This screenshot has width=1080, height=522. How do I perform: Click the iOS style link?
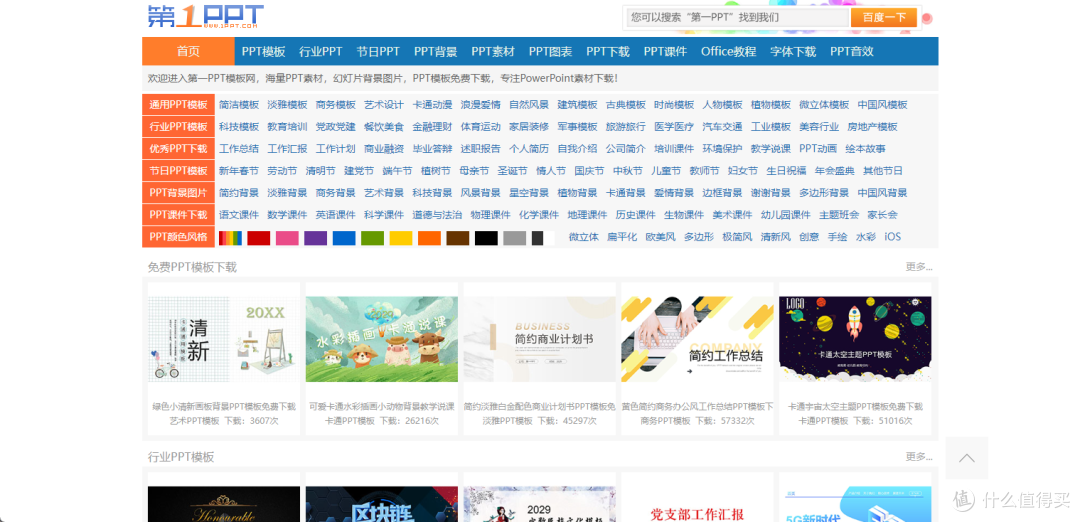893,237
